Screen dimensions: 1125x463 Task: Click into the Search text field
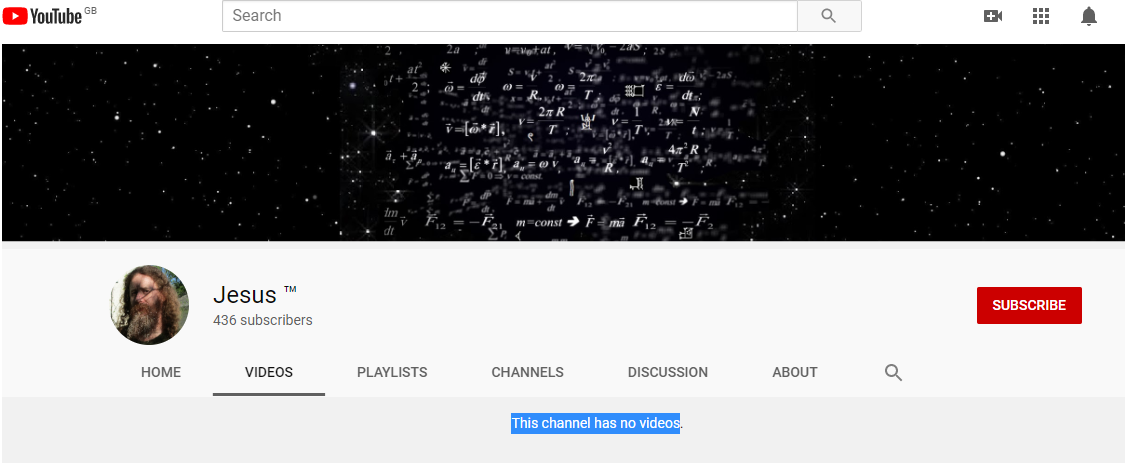(509, 16)
